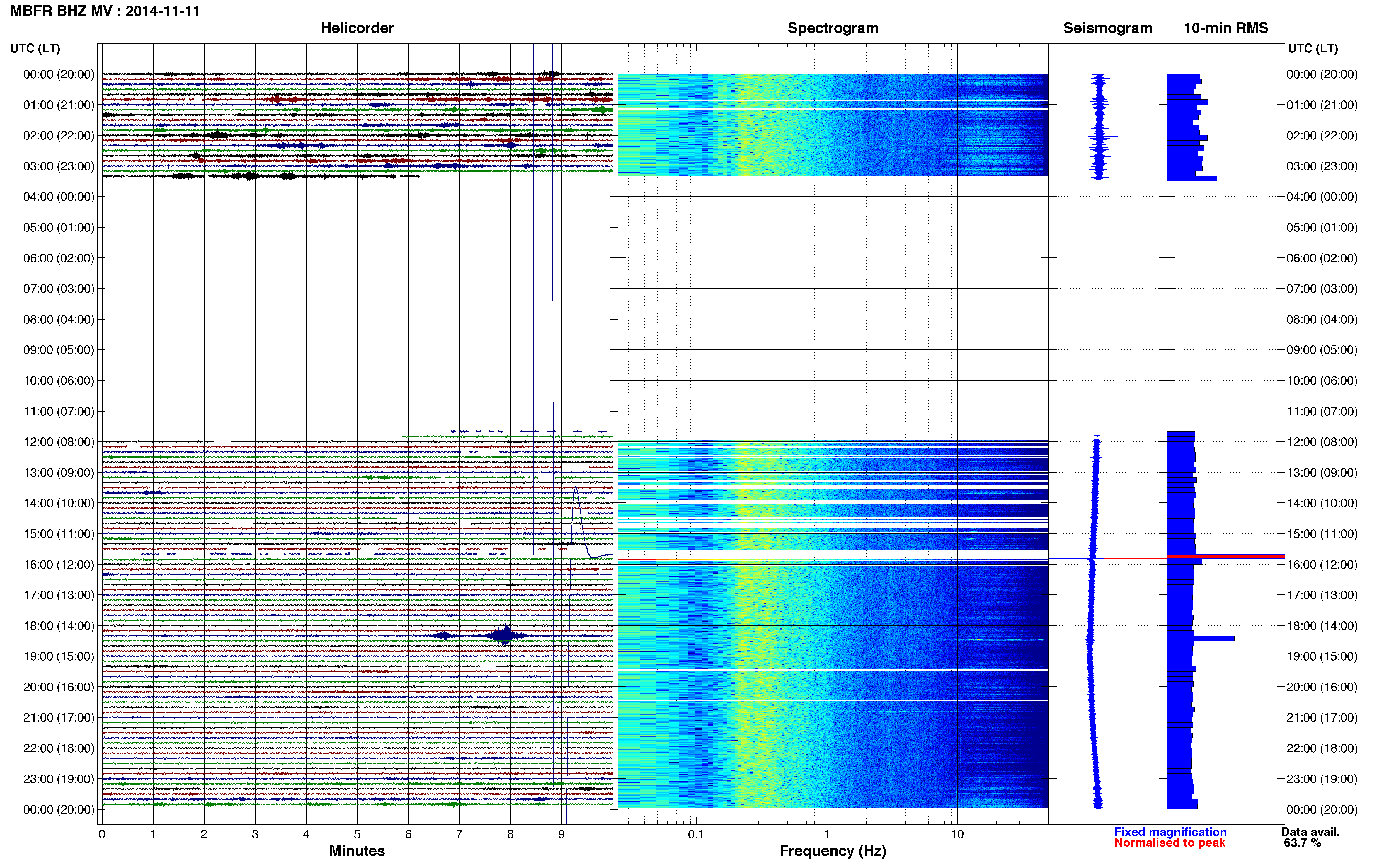Click the 1 Hz tick on the frequency axis
1389x868 pixels.
(827, 834)
